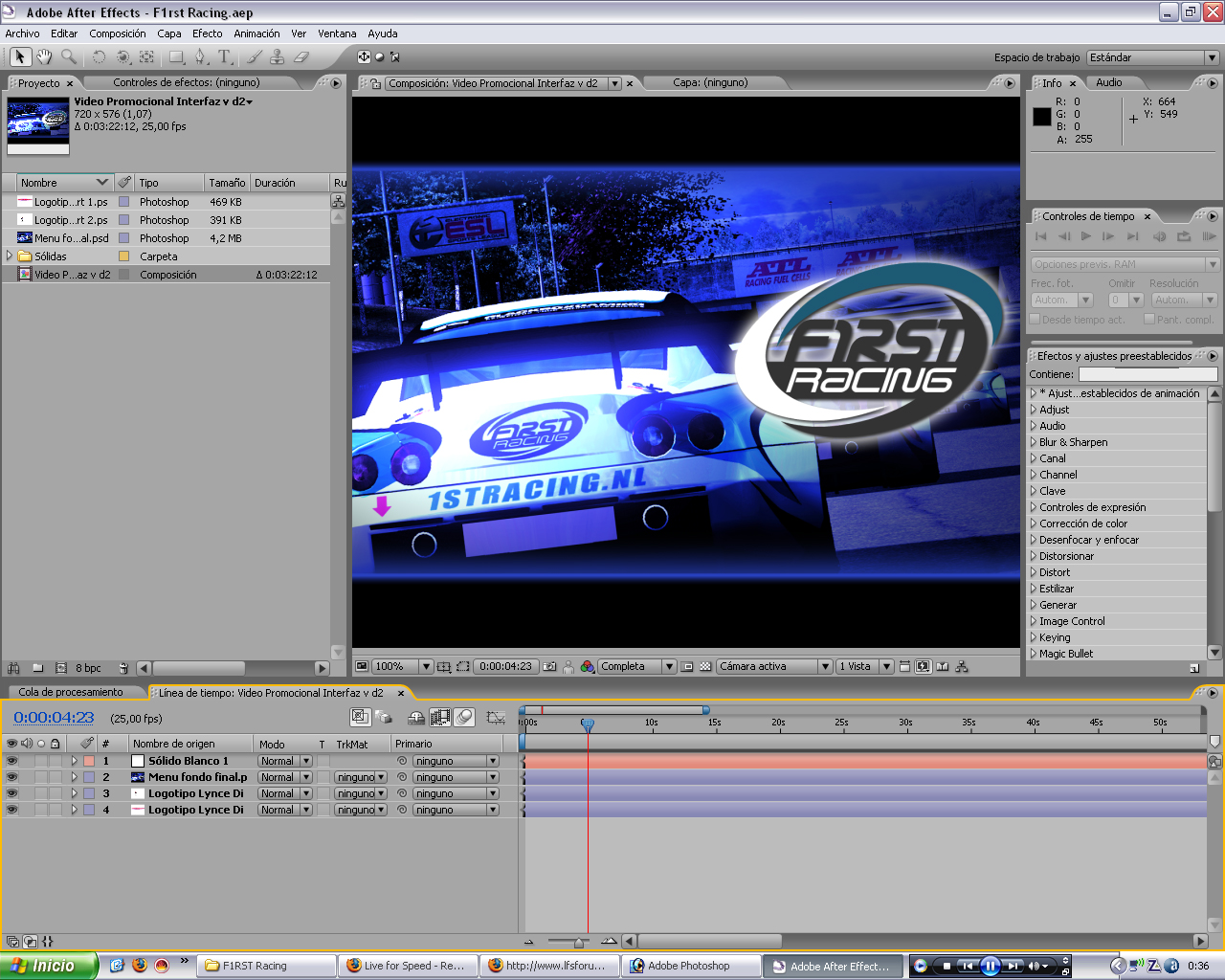1225x980 pixels.
Task: Open F1RST Racing folder taskbar button
Action: [x=266, y=966]
